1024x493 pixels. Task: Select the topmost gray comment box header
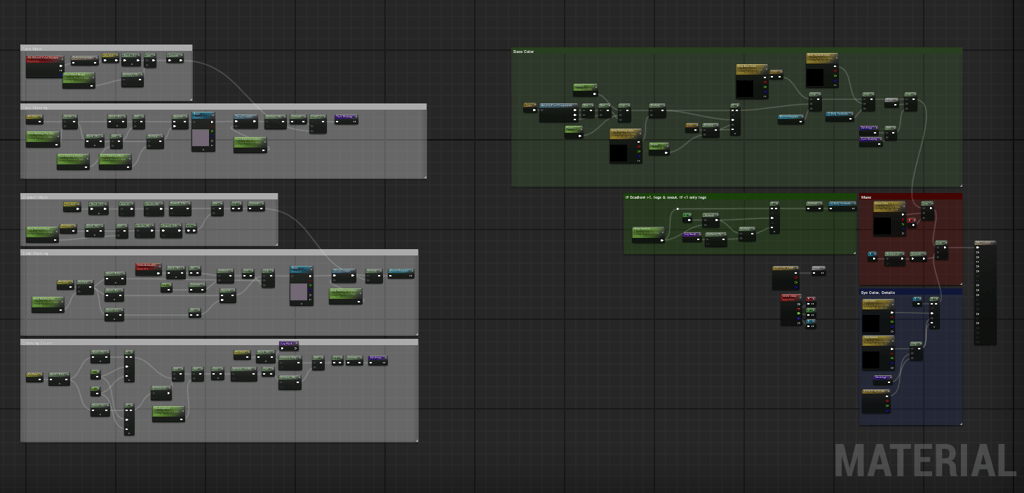pyautogui.click(x=106, y=48)
